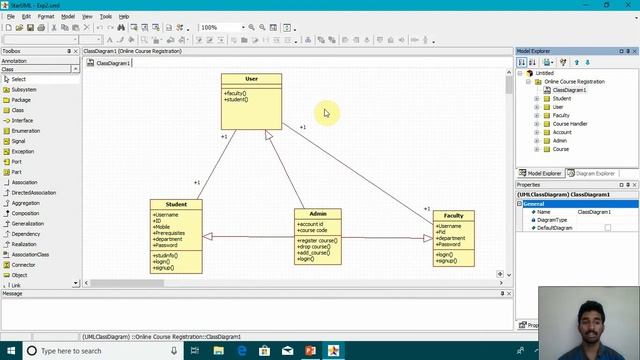This screenshot has height=360, width=640.
Task: Click the Copy icon in toolbar
Action: click(64, 28)
